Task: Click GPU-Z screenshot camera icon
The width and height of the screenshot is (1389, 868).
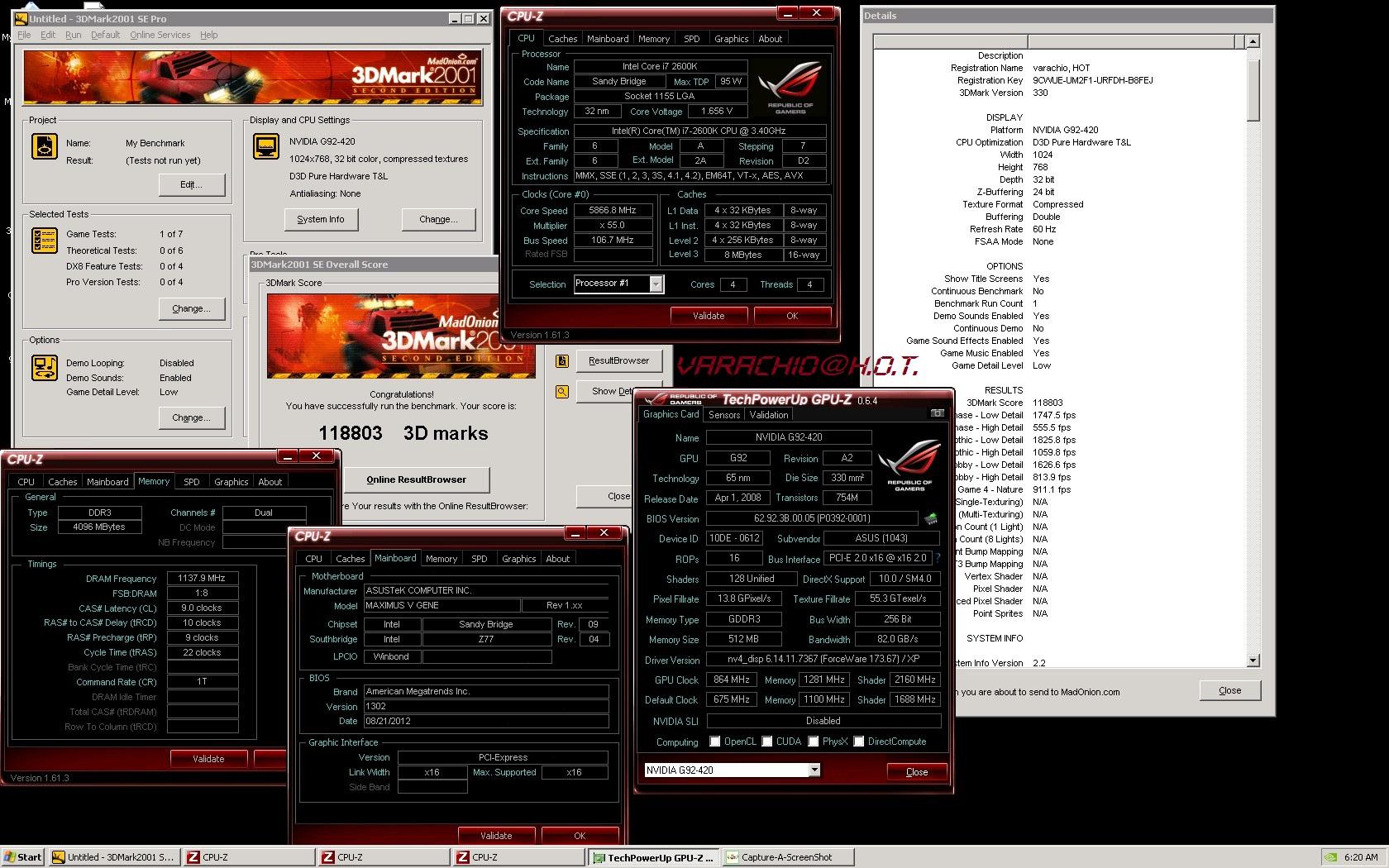Action: coord(937,413)
